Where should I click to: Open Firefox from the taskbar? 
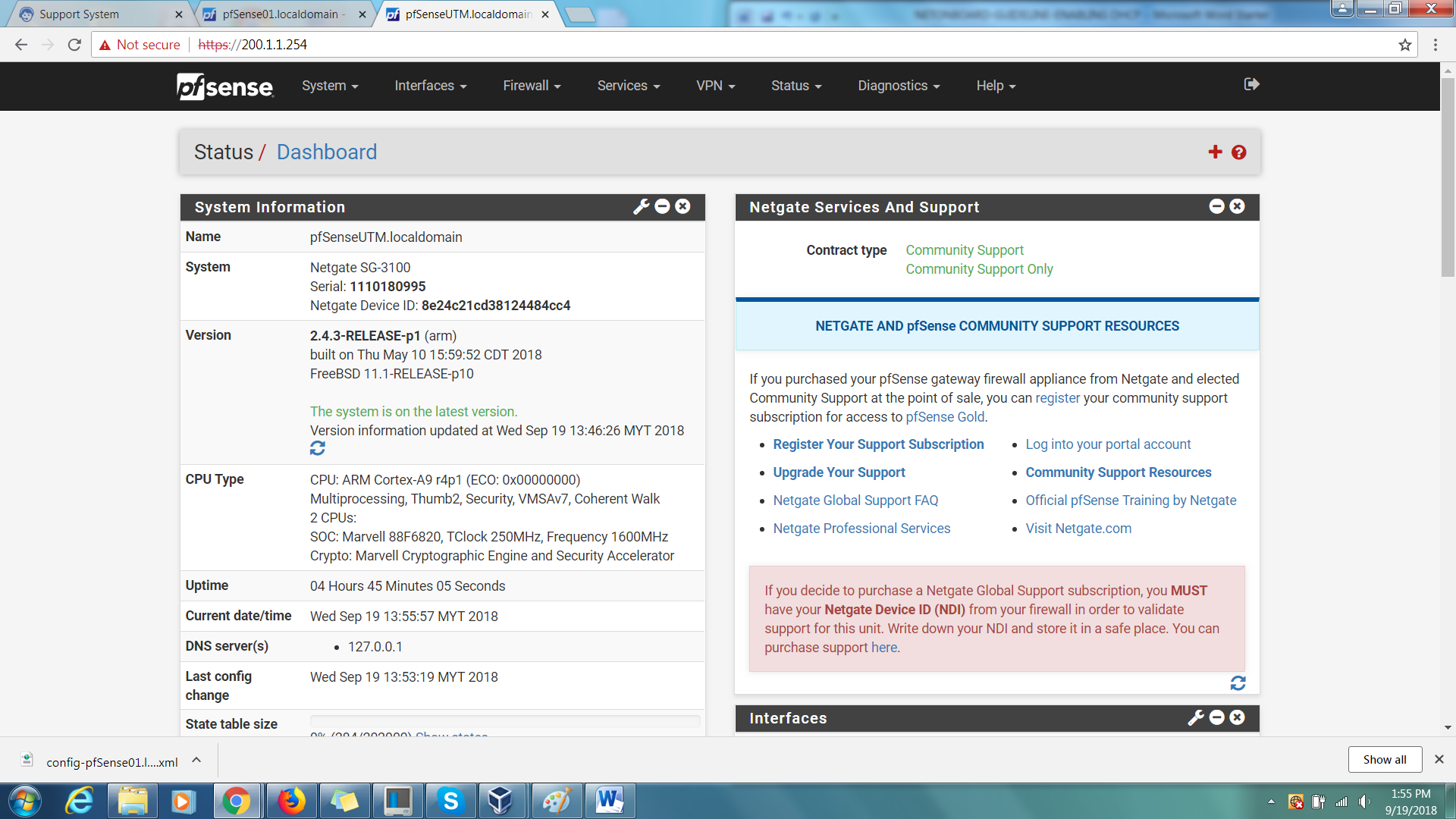[x=291, y=801]
